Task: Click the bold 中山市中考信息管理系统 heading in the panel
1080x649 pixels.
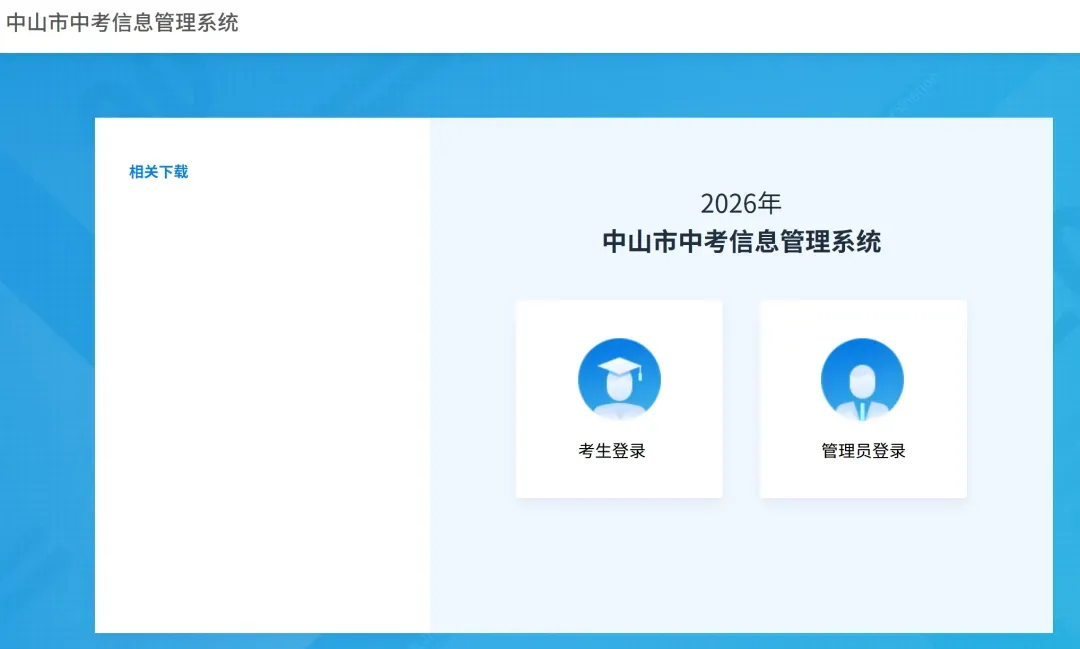Action: coord(741,242)
